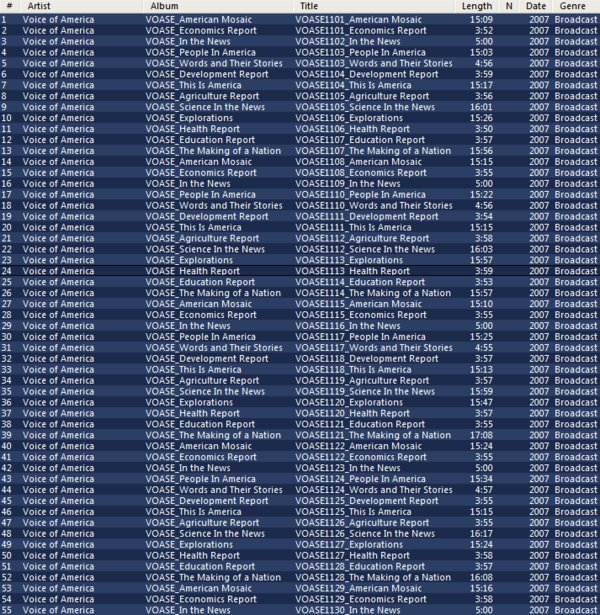This screenshot has width=600, height=615.
Task: Click the N column header
Action: [509, 6]
